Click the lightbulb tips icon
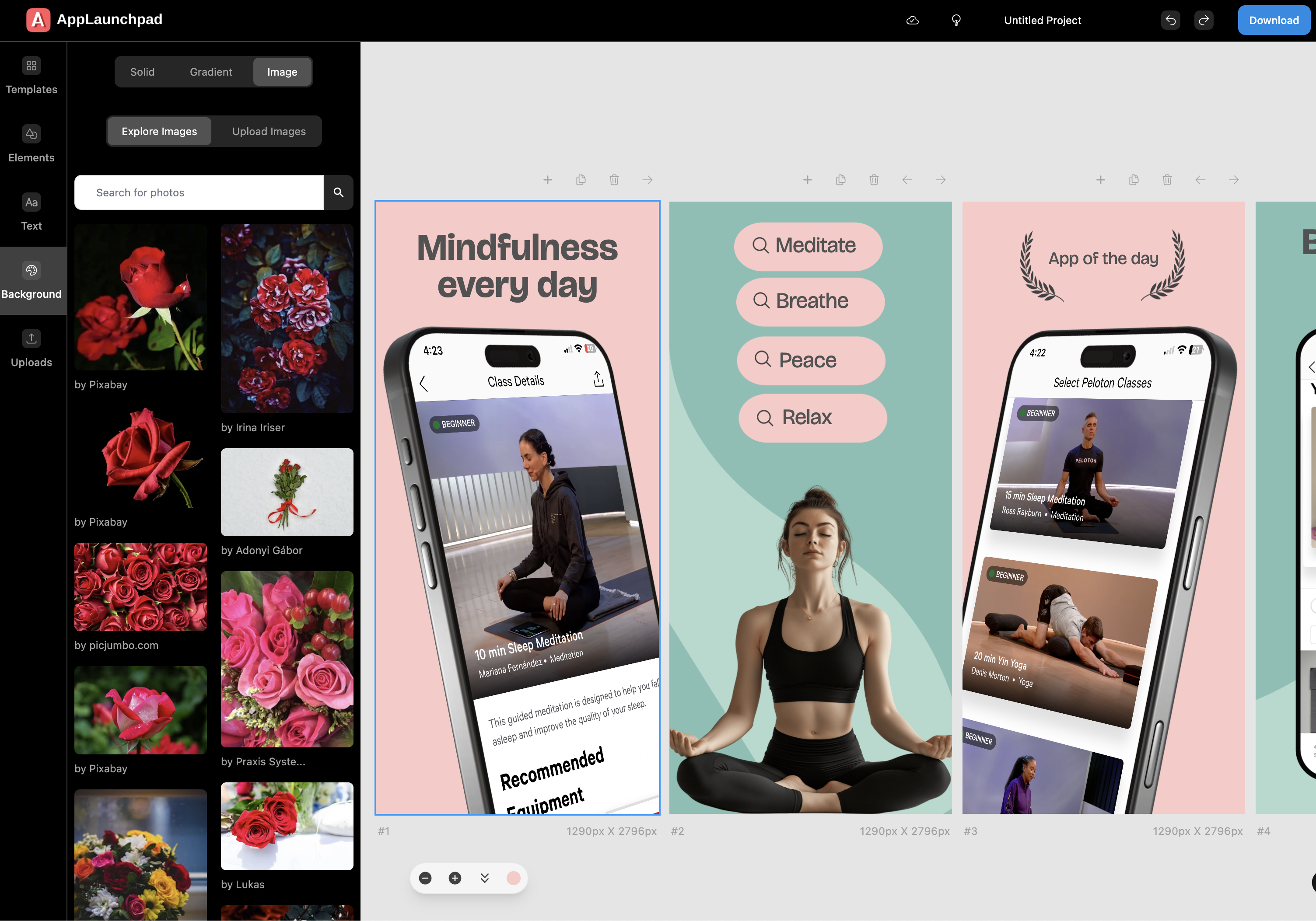The height and width of the screenshot is (921, 1316). pos(956,21)
